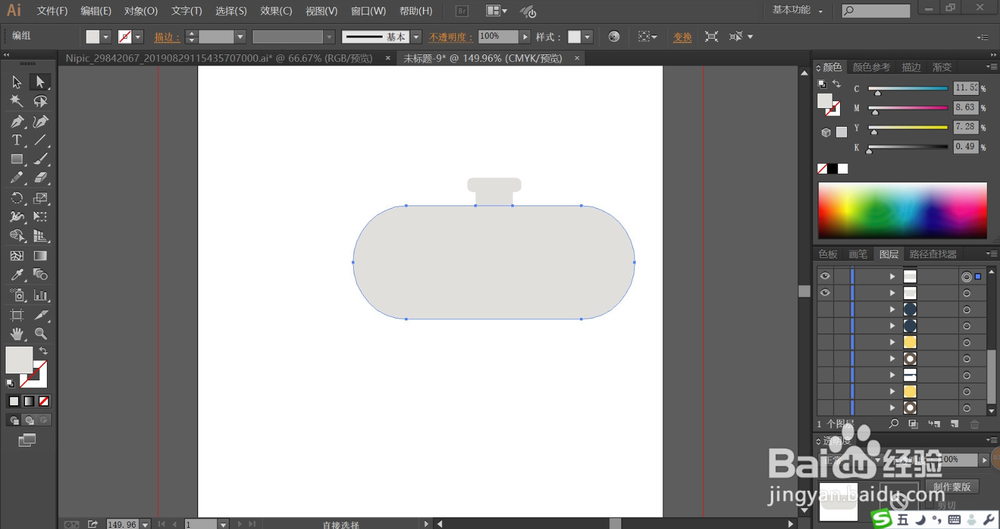1000x529 pixels.
Task: Select the Magic Wand tool
Action: pyautogui.click(x=17, y=101)
